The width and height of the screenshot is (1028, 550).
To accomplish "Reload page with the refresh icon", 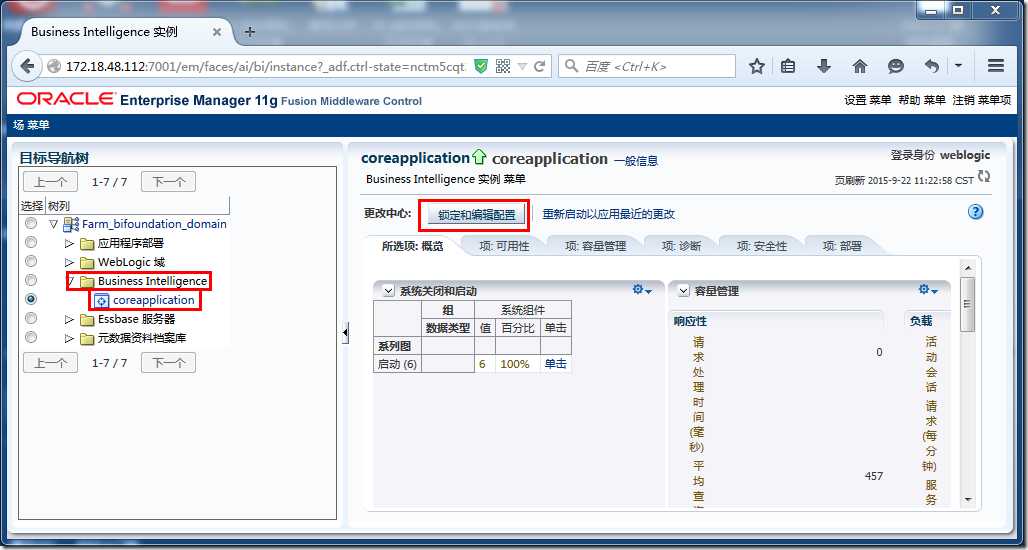I will click(540, 66).
